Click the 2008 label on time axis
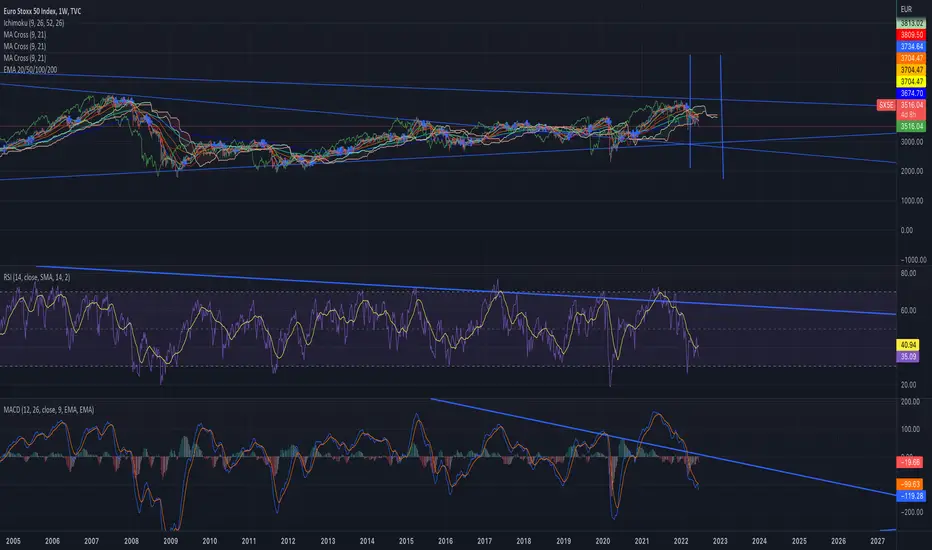Image resolution: width=932 pixels, height=550 pixels. point(131,541)
